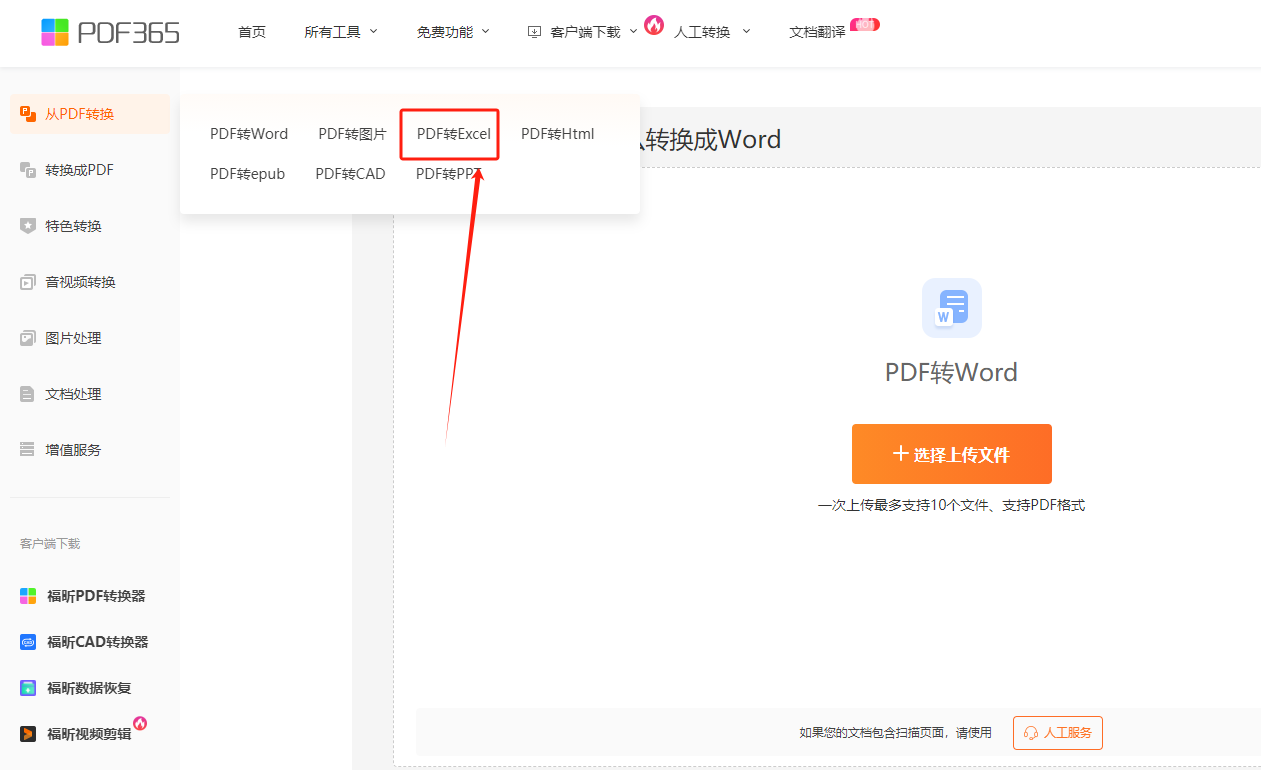Open the 文档翻译 link
The image size is (1261, 770).
coord(817,32)
